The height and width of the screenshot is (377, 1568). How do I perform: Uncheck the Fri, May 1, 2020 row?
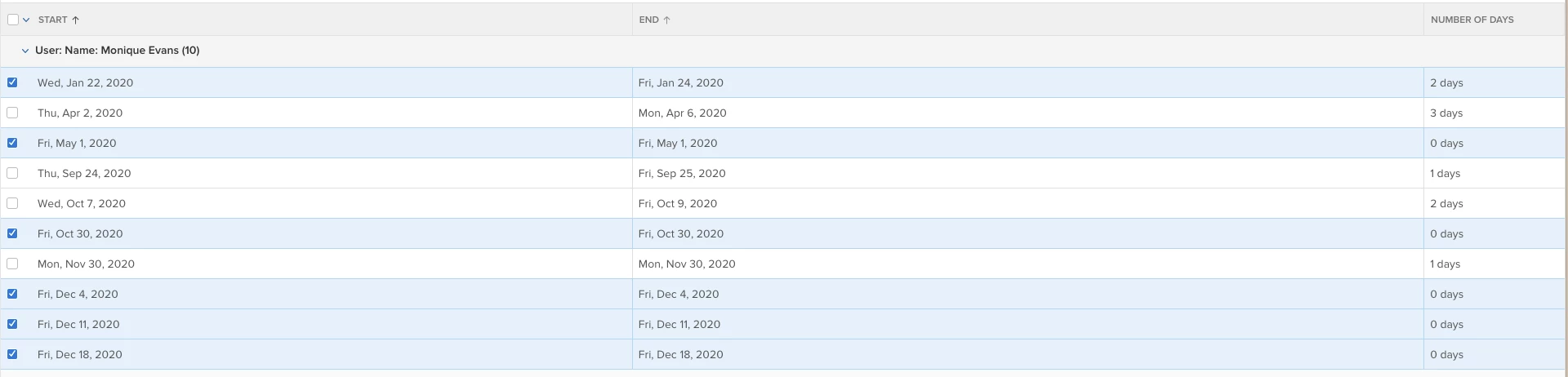tap(12, 143)
